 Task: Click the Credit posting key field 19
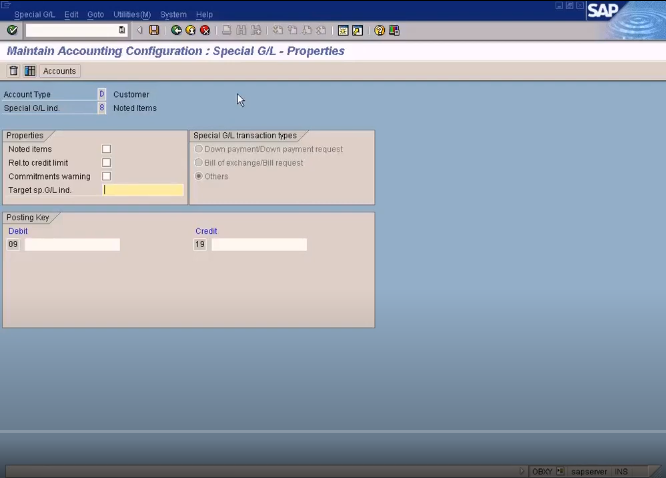(x=200, y=244)
